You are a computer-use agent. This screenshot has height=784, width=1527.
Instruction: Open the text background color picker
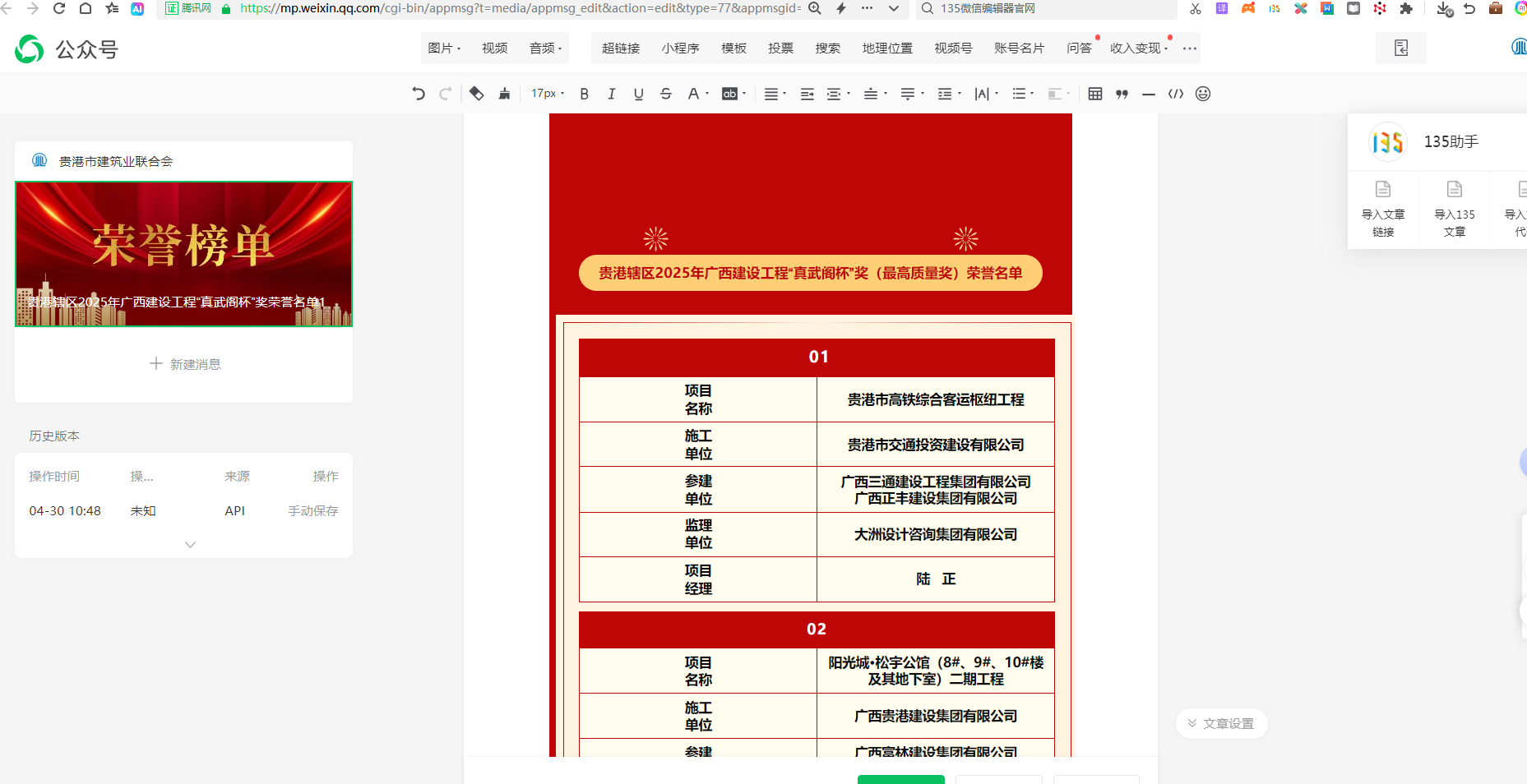(x=733, y=94)
